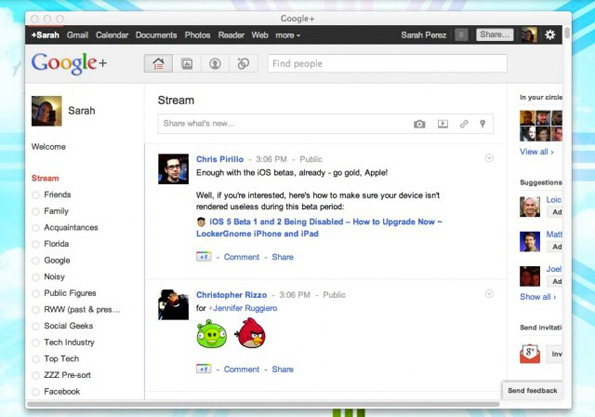Open Web from the top bar

point(260,35)
